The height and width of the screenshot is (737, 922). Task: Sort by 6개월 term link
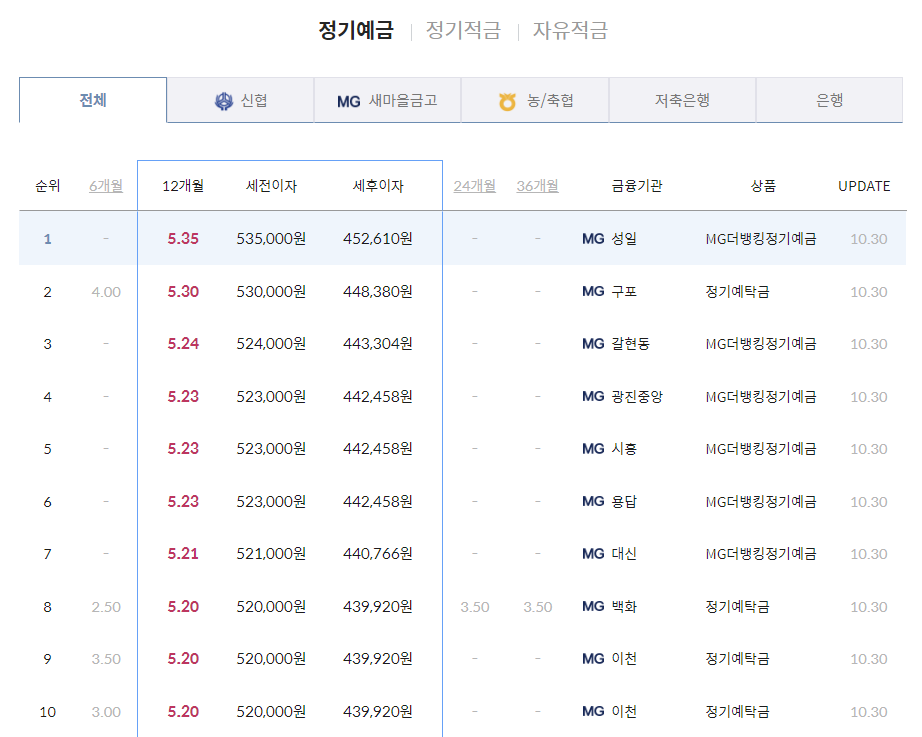pos(106,186)
